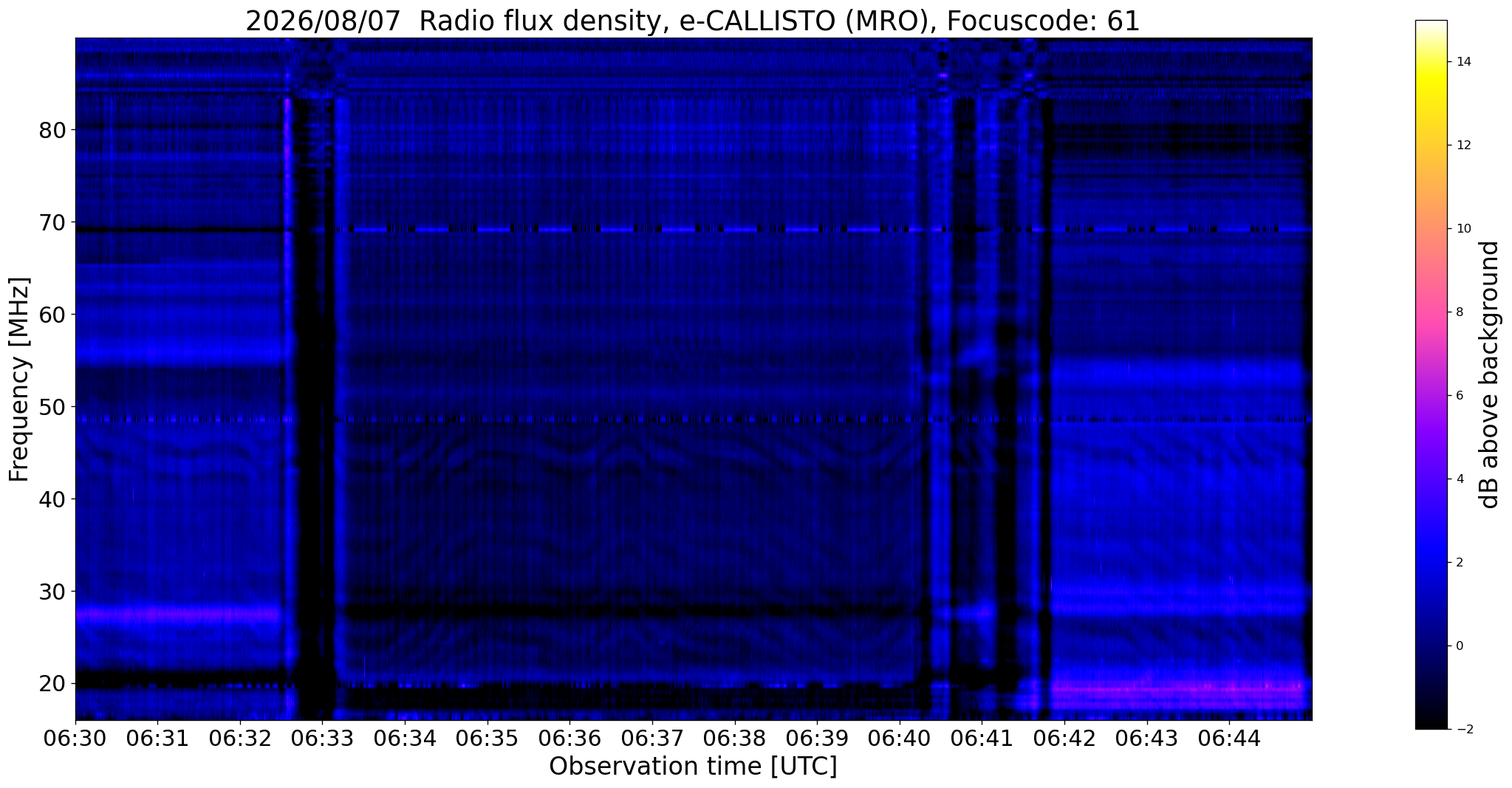Click the 40 MHz frequency tick label
This screenshot has width=1512, height=788.
51,499
